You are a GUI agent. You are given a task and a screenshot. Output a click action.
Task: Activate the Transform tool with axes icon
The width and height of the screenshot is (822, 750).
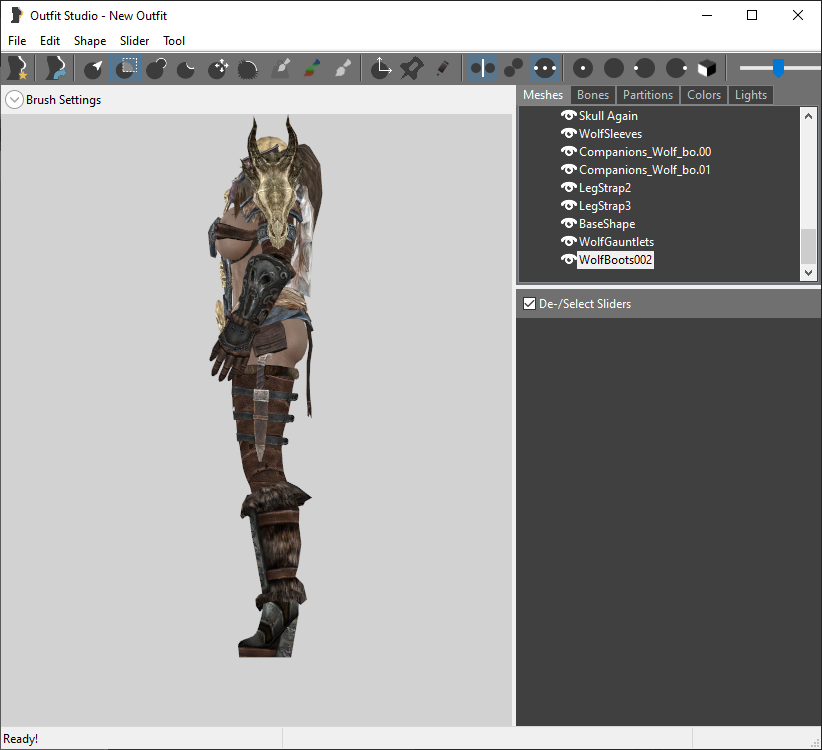point(381,68)
